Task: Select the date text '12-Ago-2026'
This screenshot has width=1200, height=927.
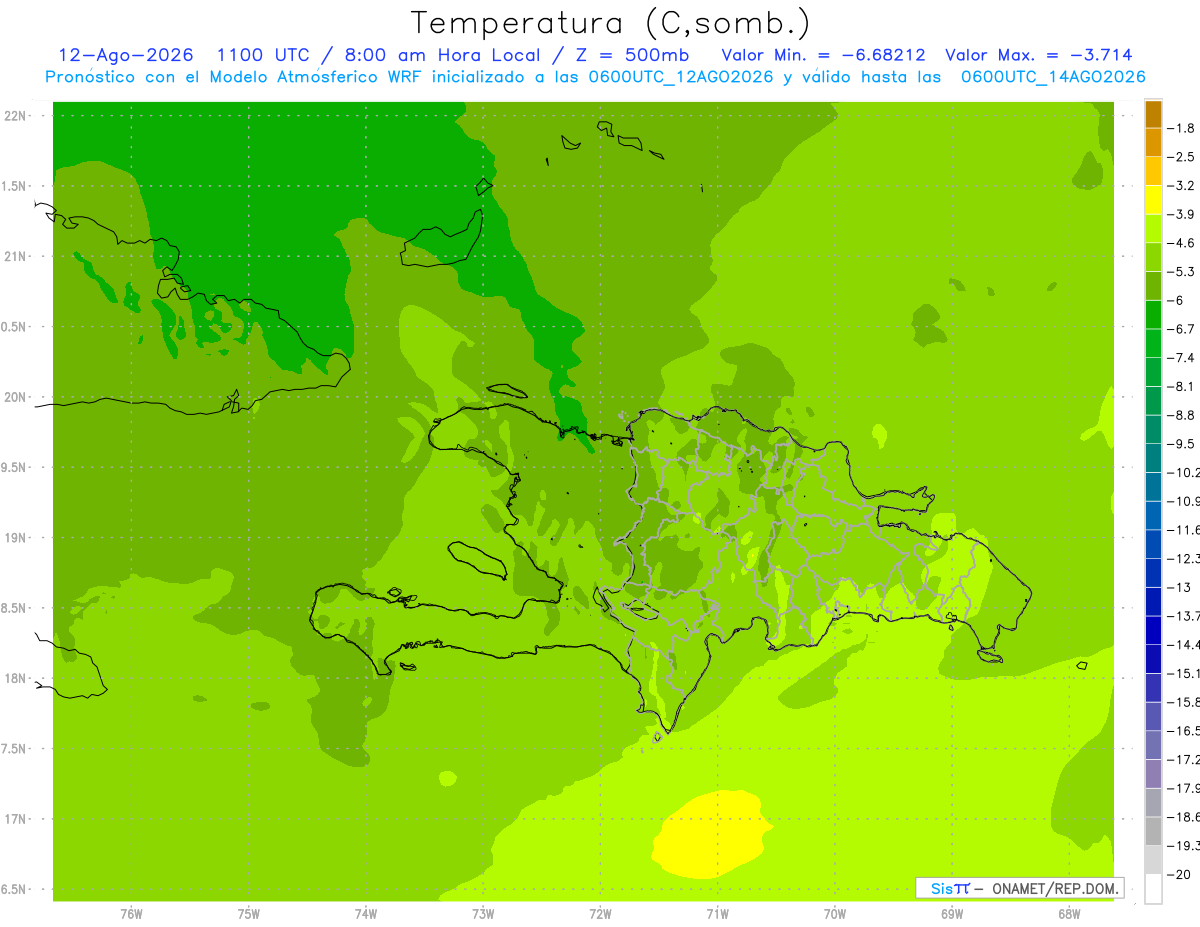Action: (125, 55)
